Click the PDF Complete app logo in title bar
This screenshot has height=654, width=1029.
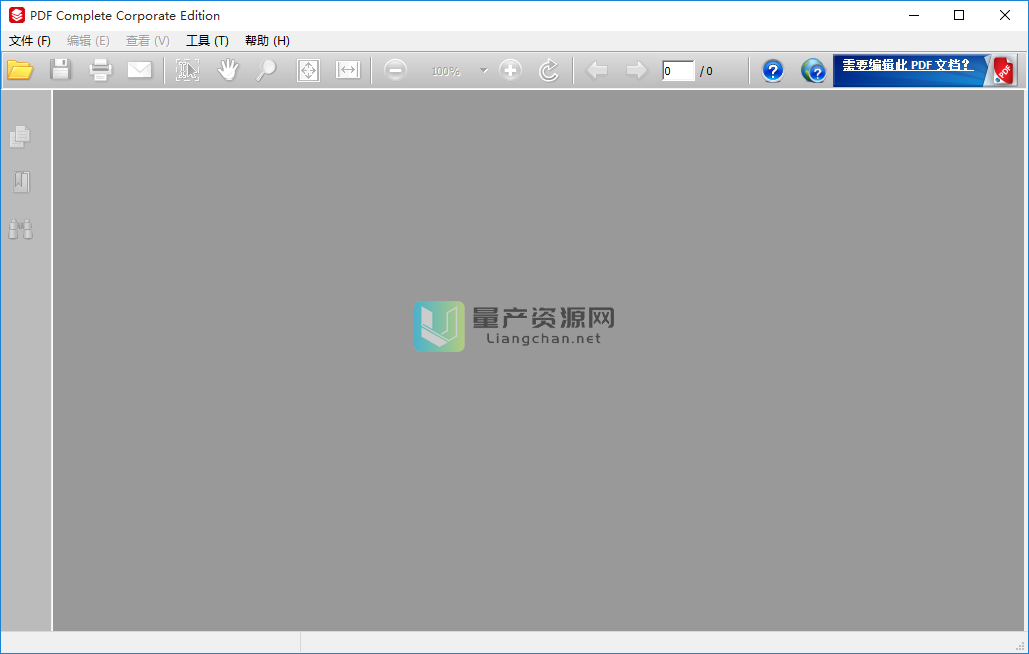coord(16,15)
